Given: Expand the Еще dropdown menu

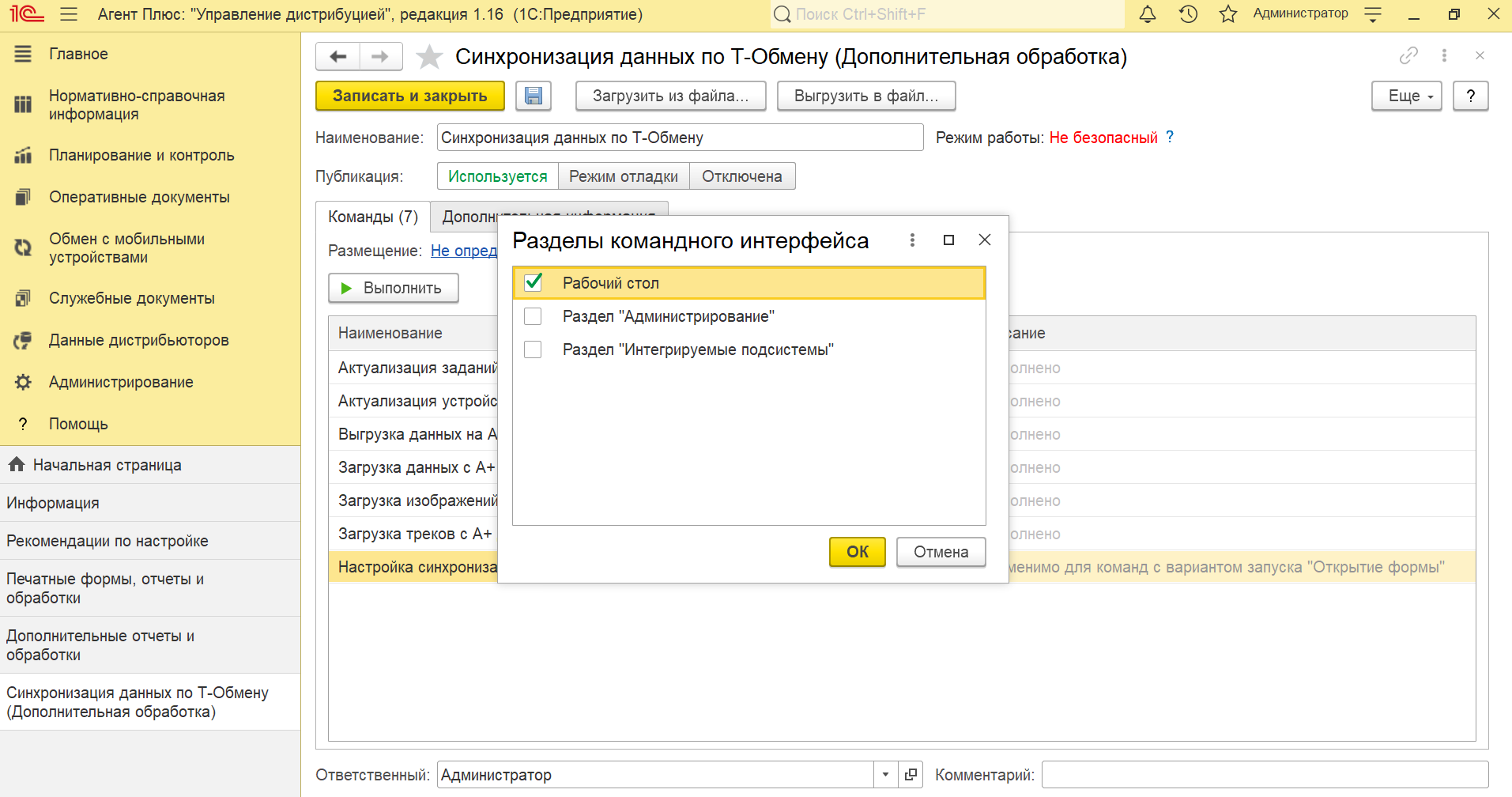Looking at the screenshot, I should (x=1407, y=96).
